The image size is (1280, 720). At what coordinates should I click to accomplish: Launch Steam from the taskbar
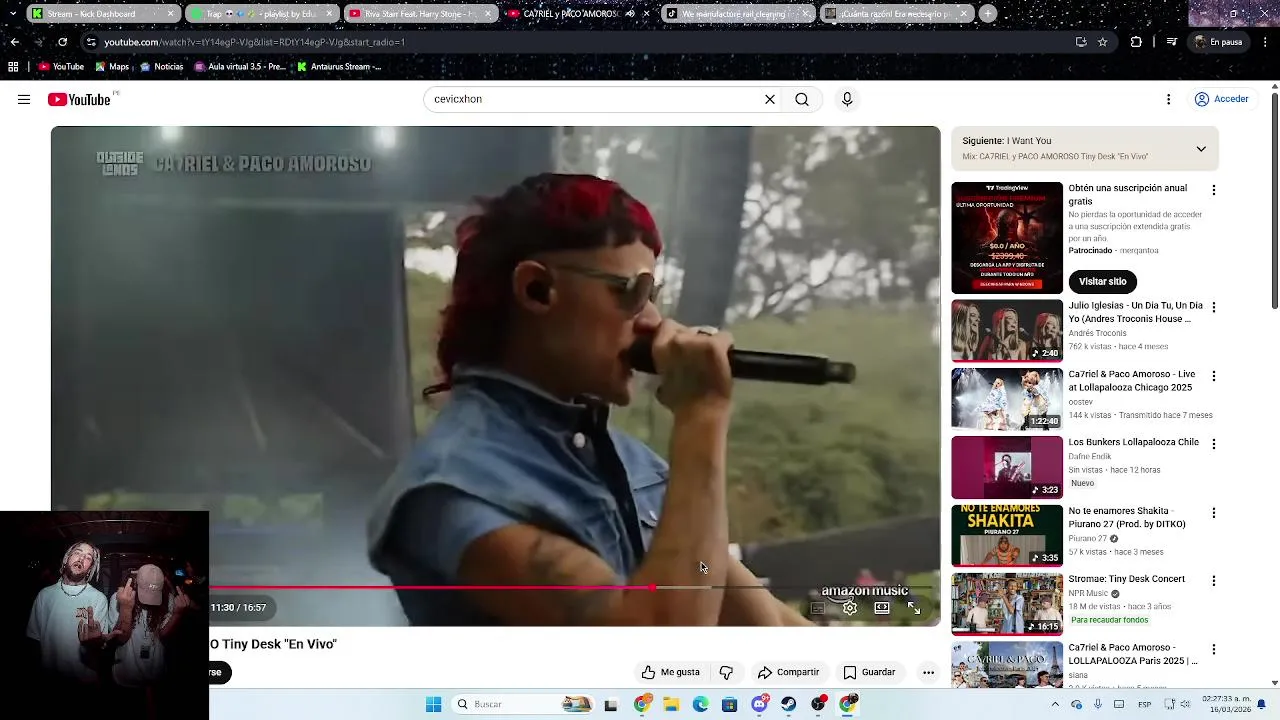[x=789, y=704]
